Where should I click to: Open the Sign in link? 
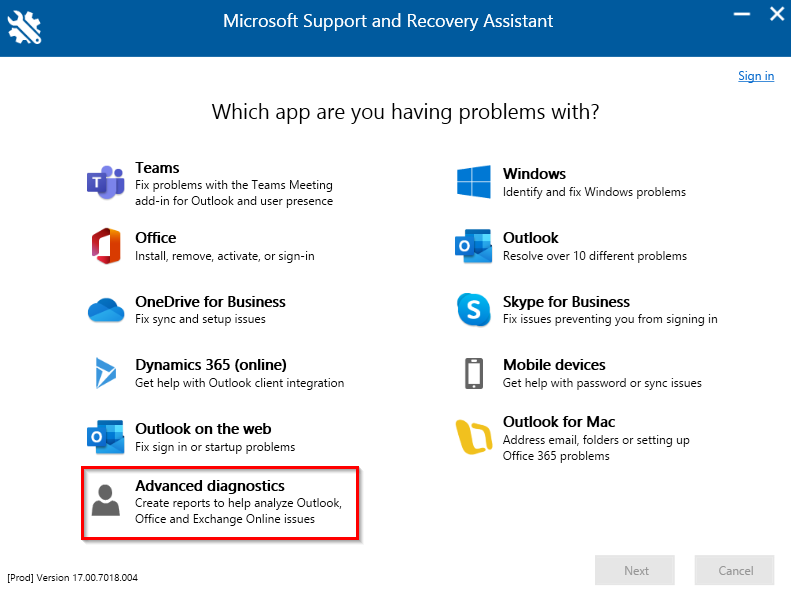click(x=756, y=76)
